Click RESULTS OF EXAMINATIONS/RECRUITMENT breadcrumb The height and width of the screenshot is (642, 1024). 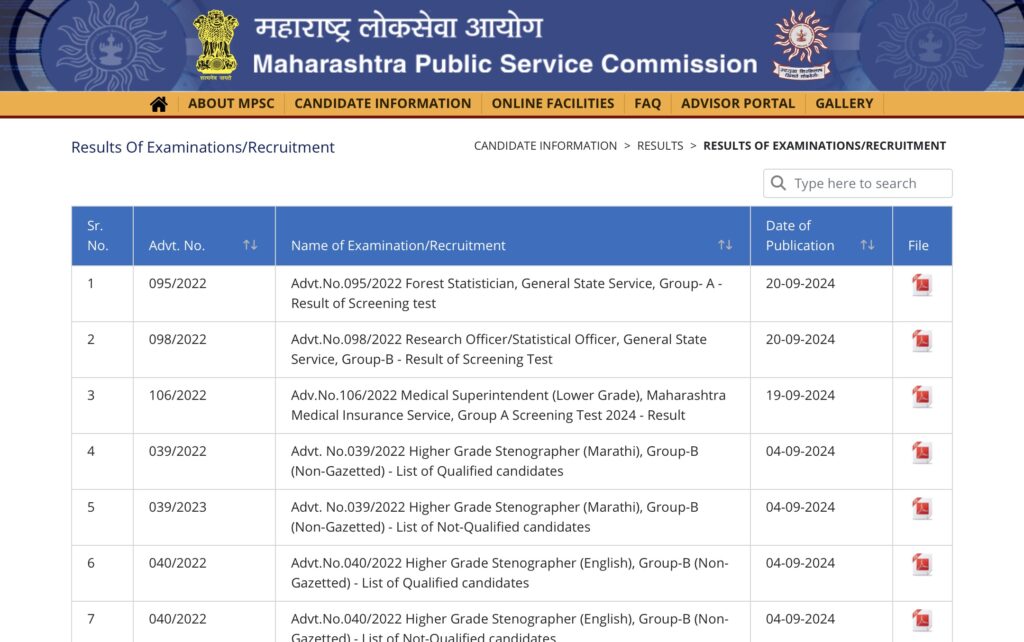click(x=824, y=146)
